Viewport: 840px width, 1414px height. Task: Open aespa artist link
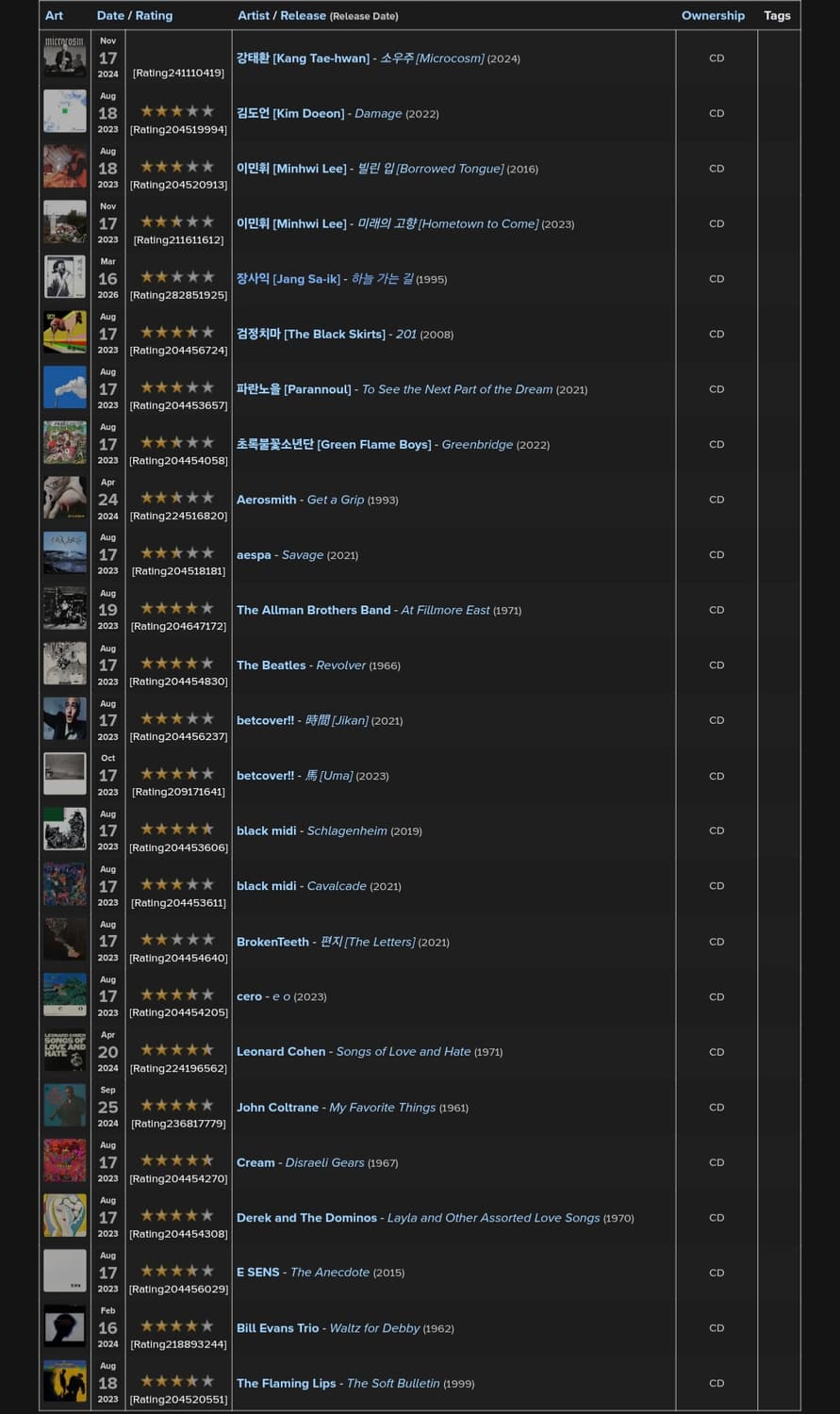coord(254,555)
